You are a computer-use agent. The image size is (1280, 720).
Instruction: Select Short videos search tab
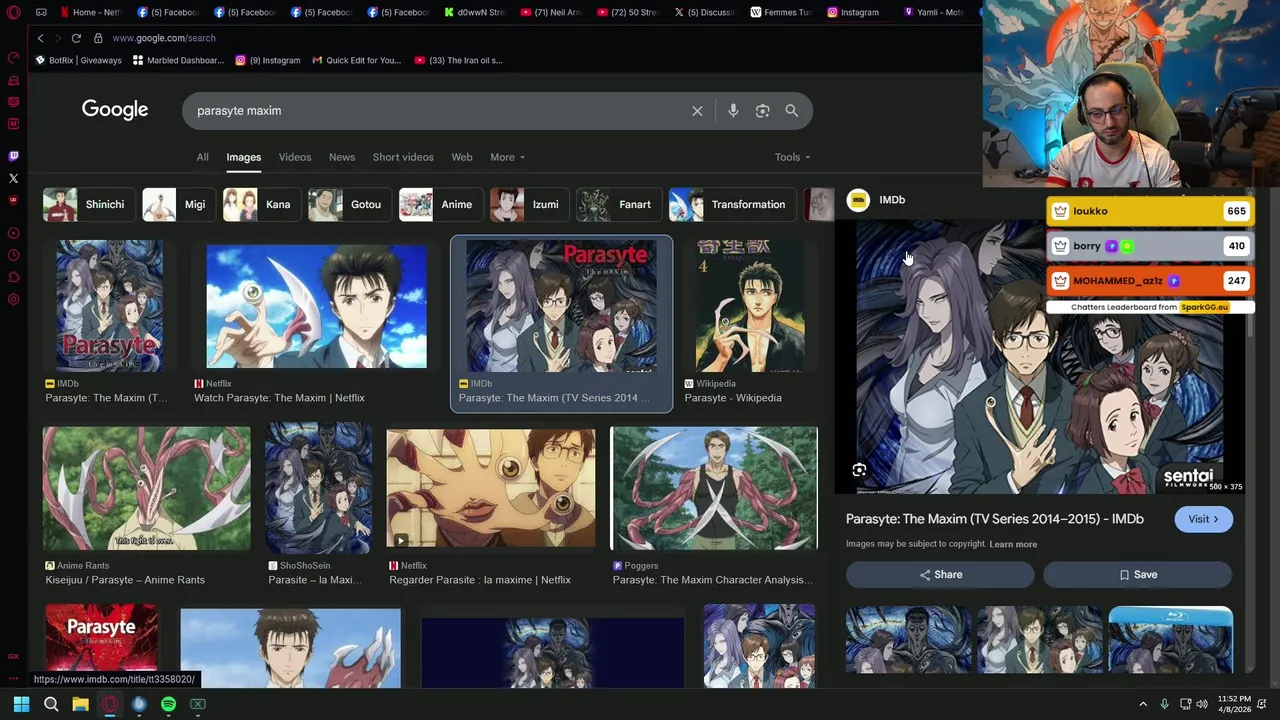pos(403,157)
